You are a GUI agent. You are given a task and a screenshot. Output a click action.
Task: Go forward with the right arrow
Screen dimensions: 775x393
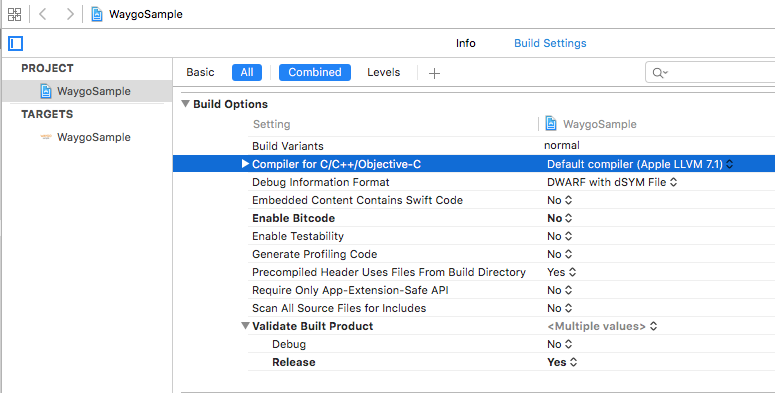point(70,14)
